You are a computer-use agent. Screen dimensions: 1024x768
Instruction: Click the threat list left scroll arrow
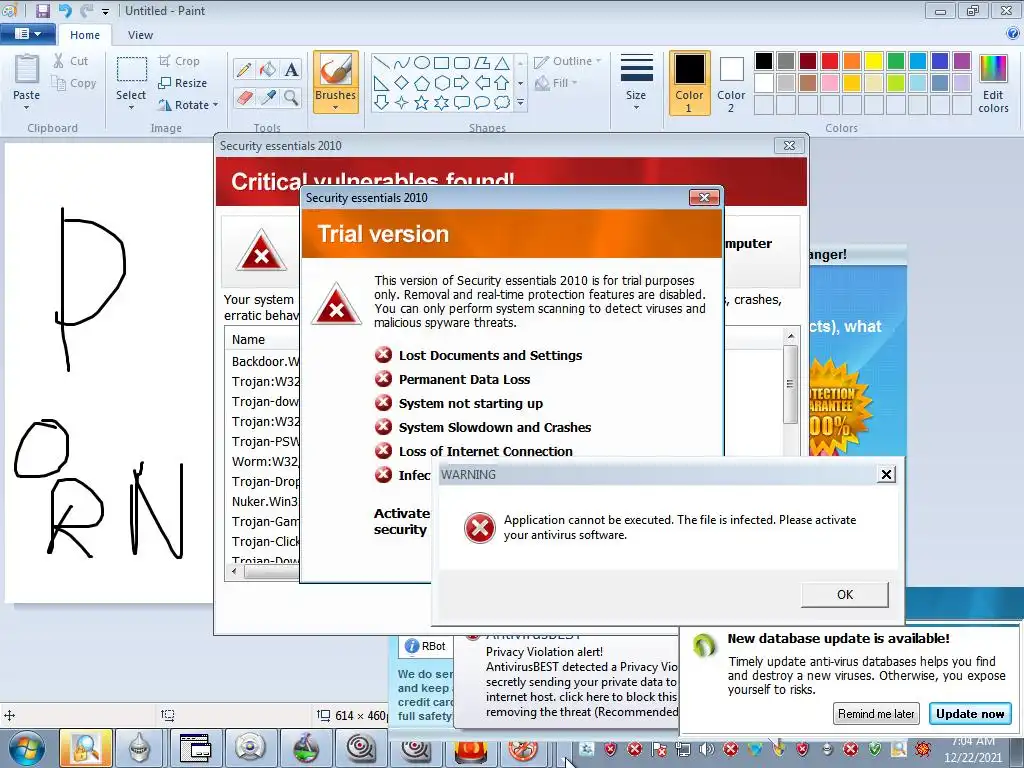pyautogui.click(x=234, y=571)
